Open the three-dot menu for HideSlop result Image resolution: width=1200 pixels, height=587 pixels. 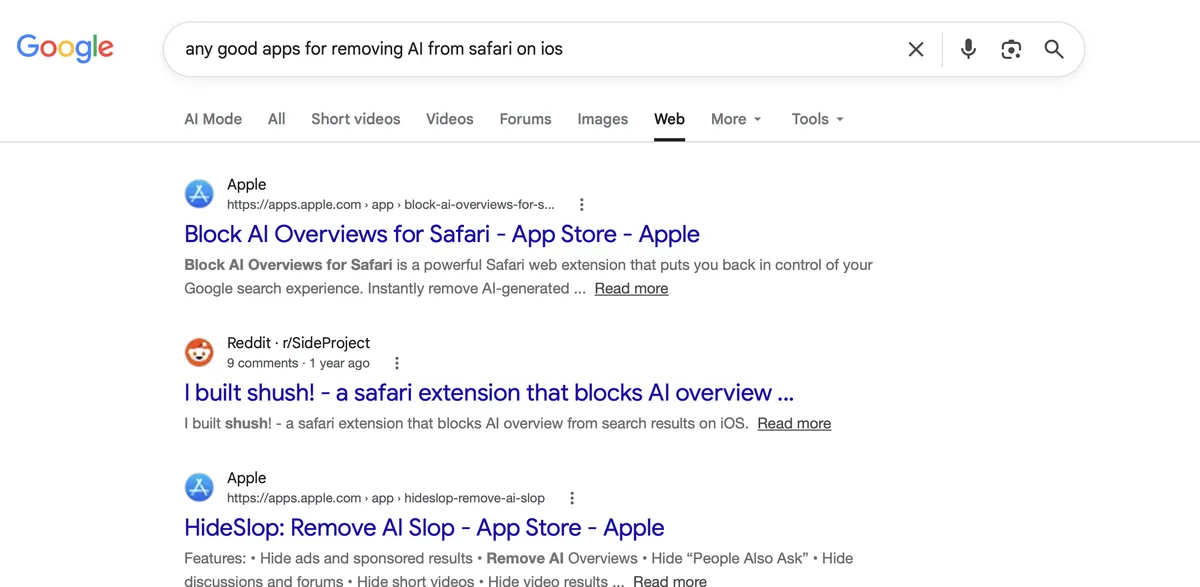[x=572, y=498]
